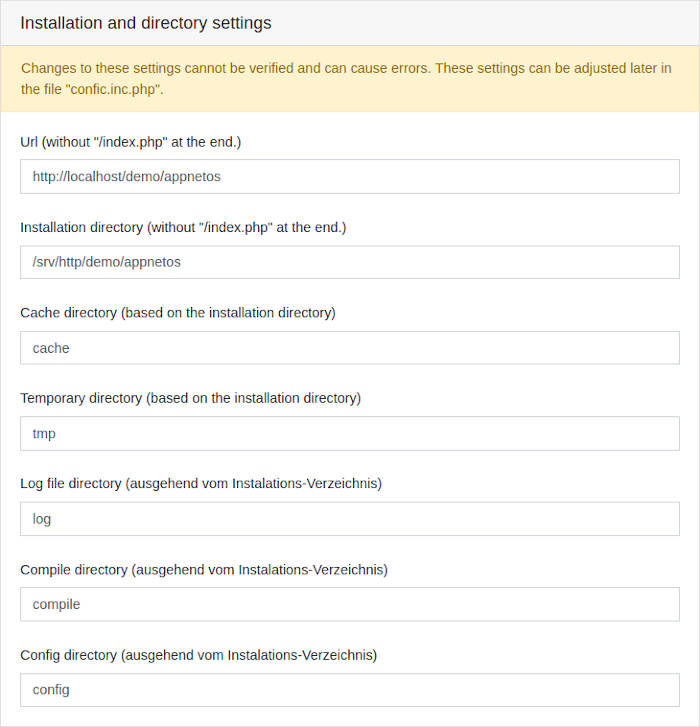The height and width of the screenshot is (727, 700).
Task: Select the Cache directory input field
Action: pyautogui.click(x=349, y=348)
